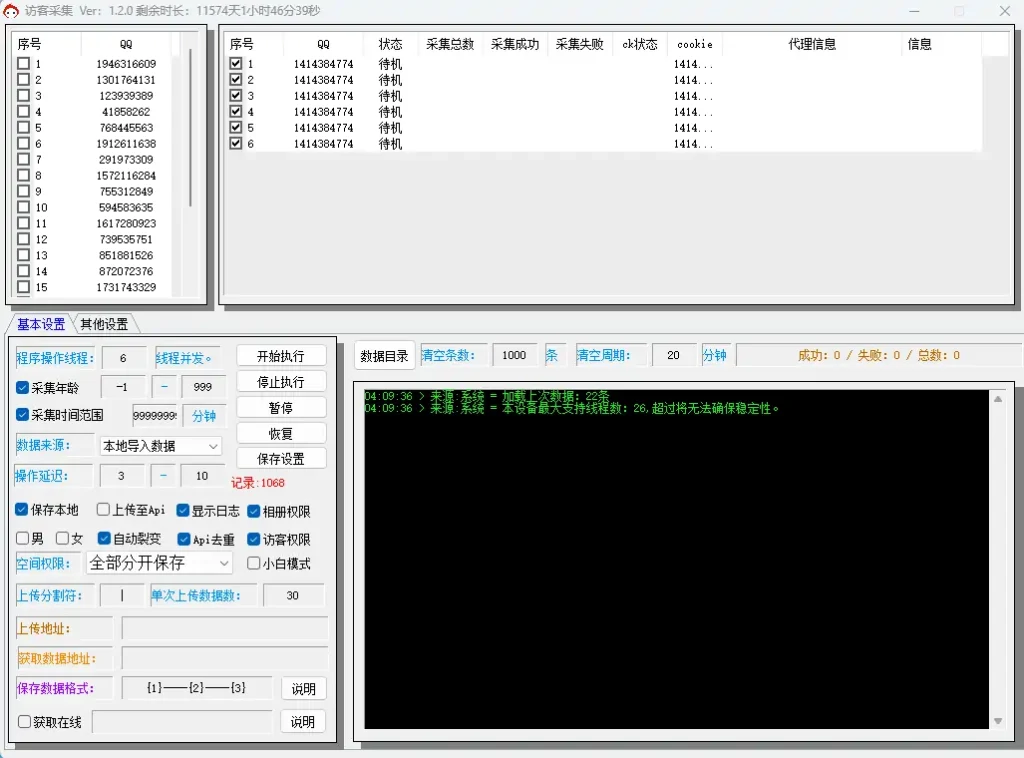Toggle the 显示日志 checkbox

[183, 511]
